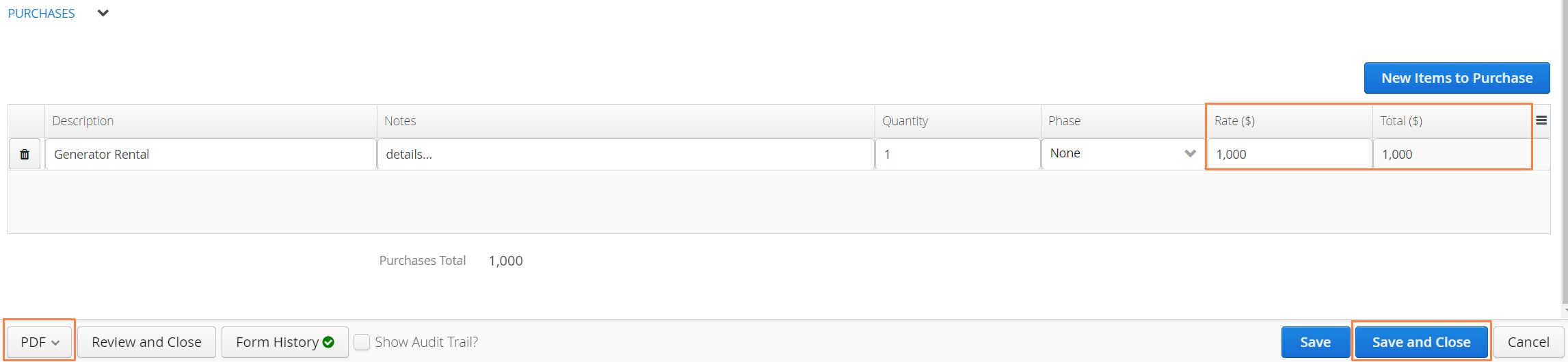Viewport: 1568px width, 362px height.
Task: Edit the Generator Rental description field
Action: coord(211,154)
